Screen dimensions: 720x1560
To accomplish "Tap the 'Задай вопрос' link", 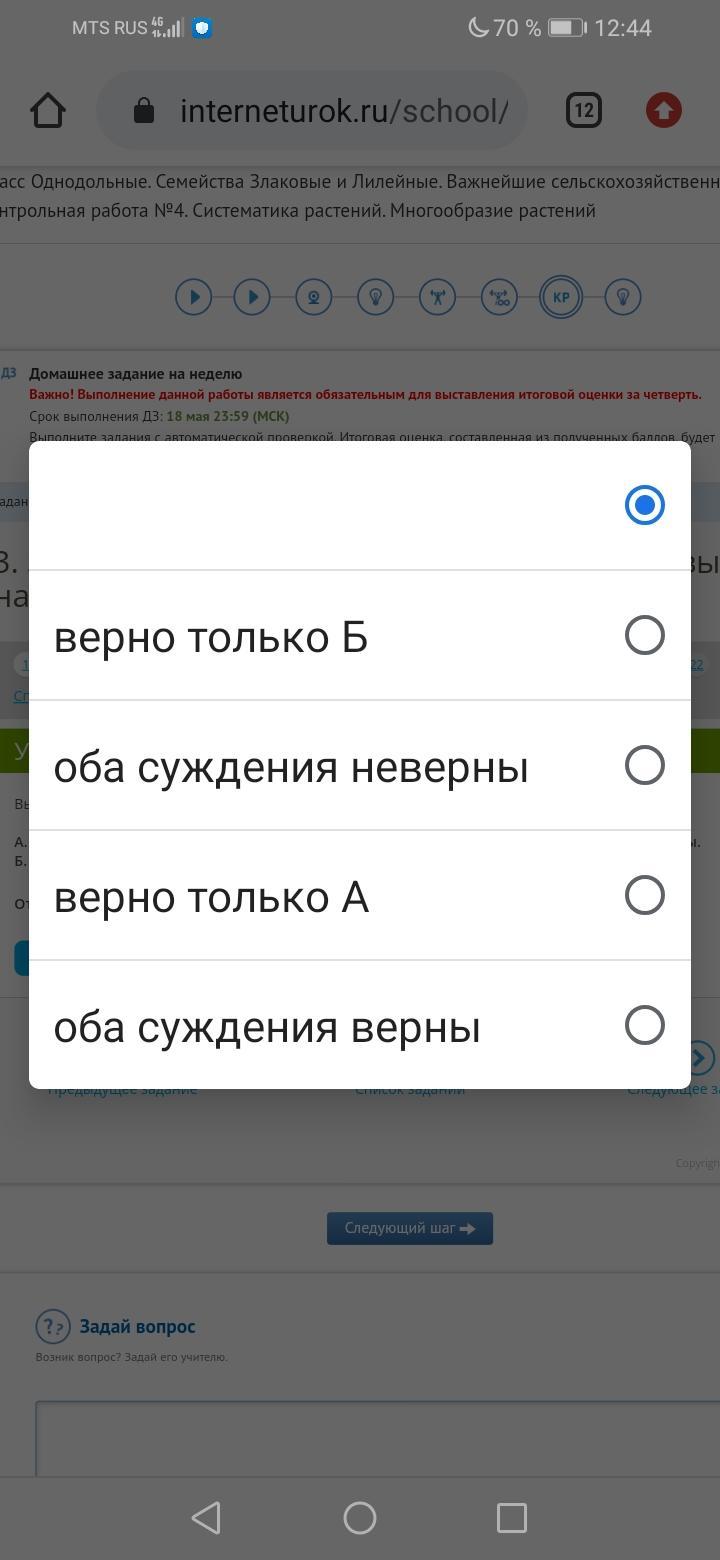I will click(x=137, y=1327).
